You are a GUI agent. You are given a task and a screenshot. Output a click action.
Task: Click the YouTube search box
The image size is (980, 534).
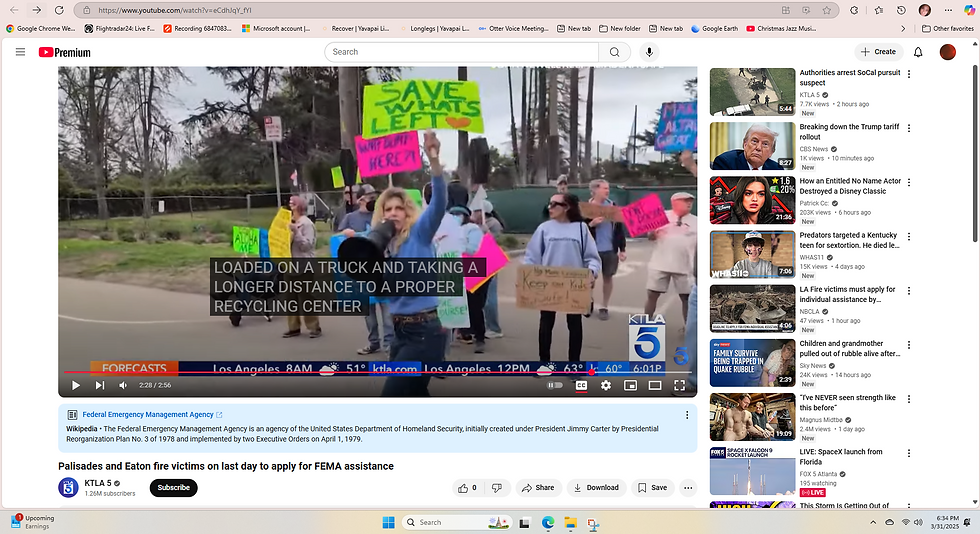(x=461, y=52)
